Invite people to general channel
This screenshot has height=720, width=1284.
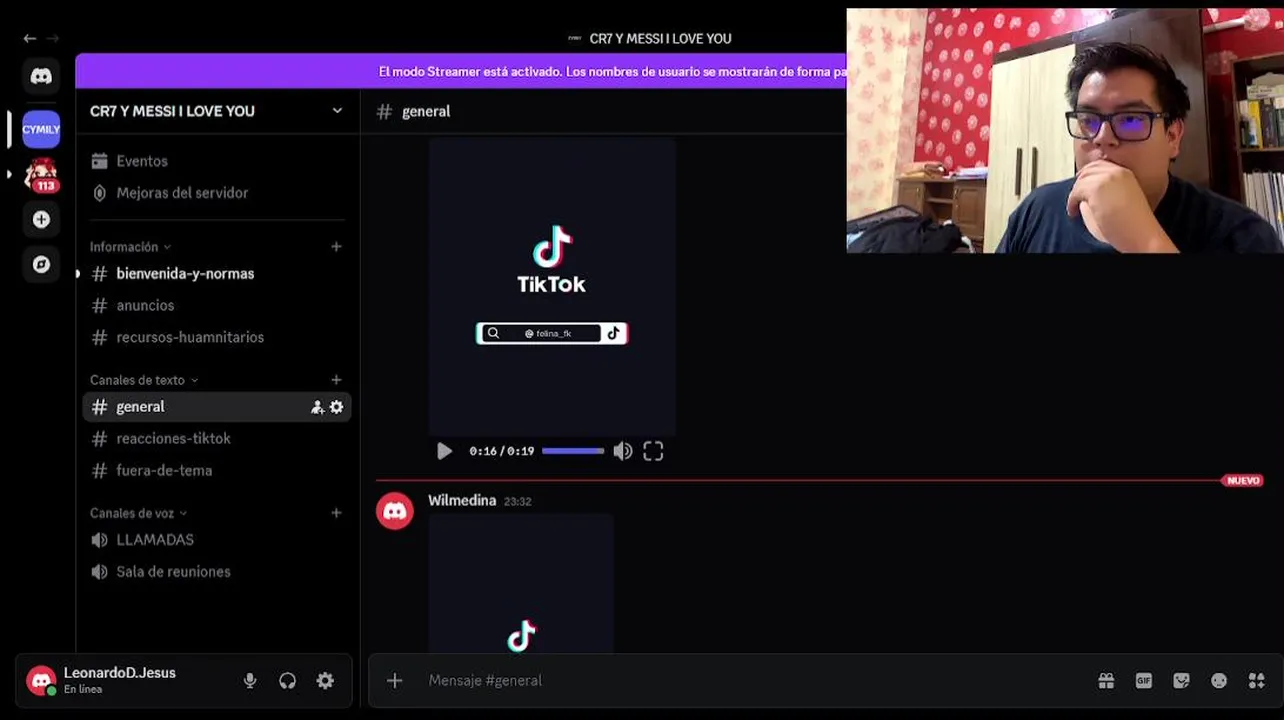(x=317, y=407)
